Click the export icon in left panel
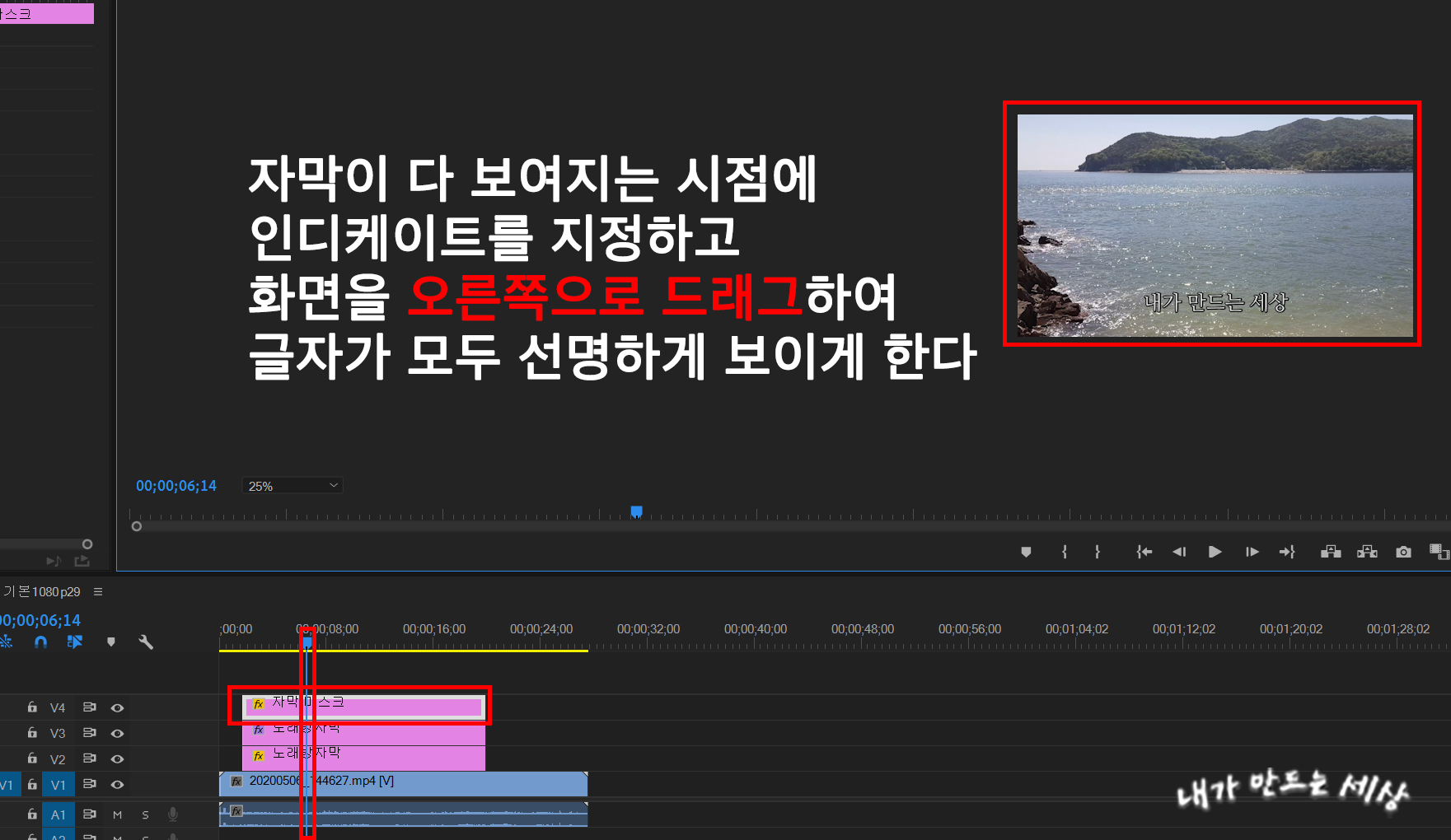 tap(82, 562)
